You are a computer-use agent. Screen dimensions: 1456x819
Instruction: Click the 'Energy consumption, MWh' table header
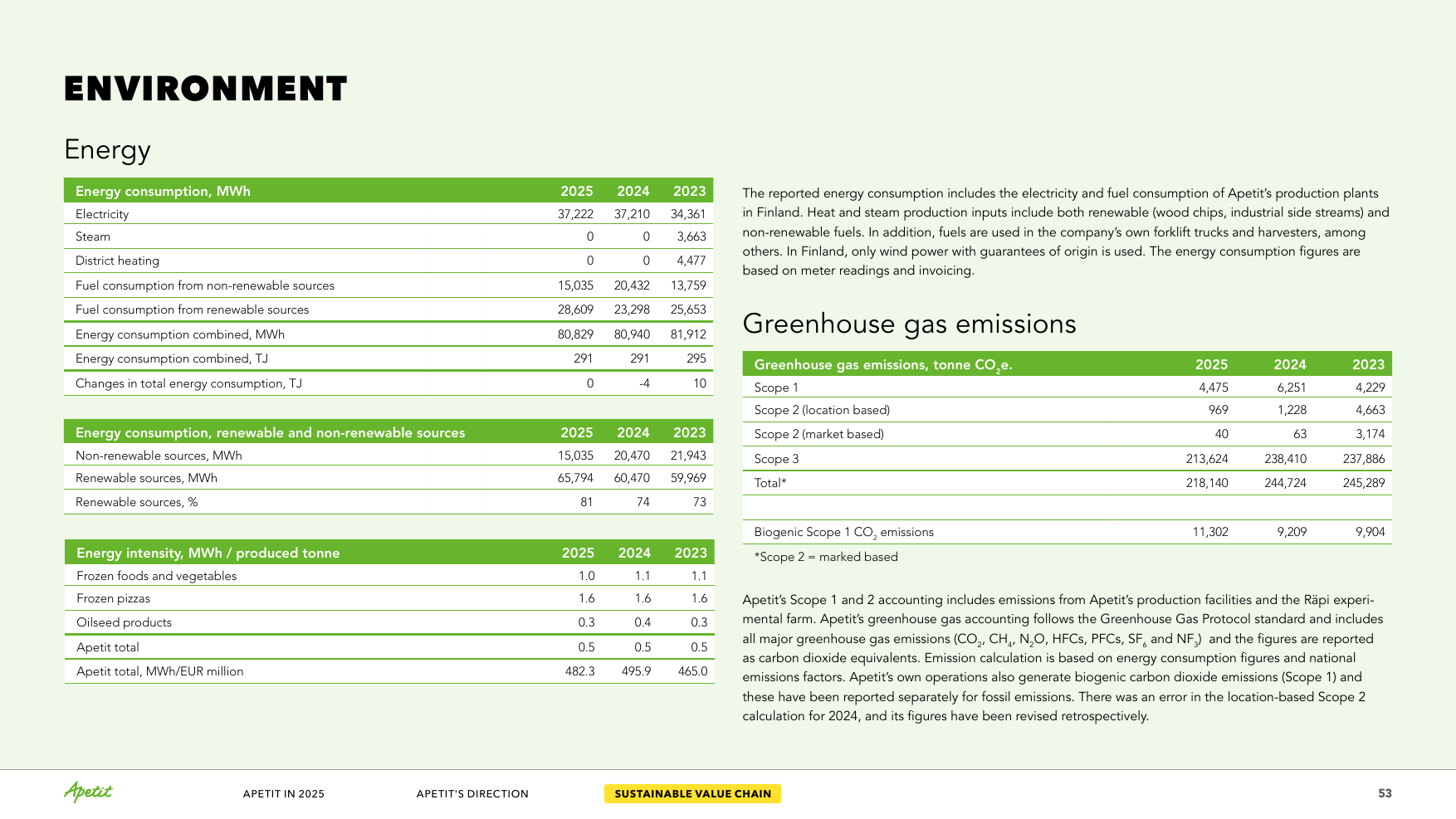click(x=163, y=191)
